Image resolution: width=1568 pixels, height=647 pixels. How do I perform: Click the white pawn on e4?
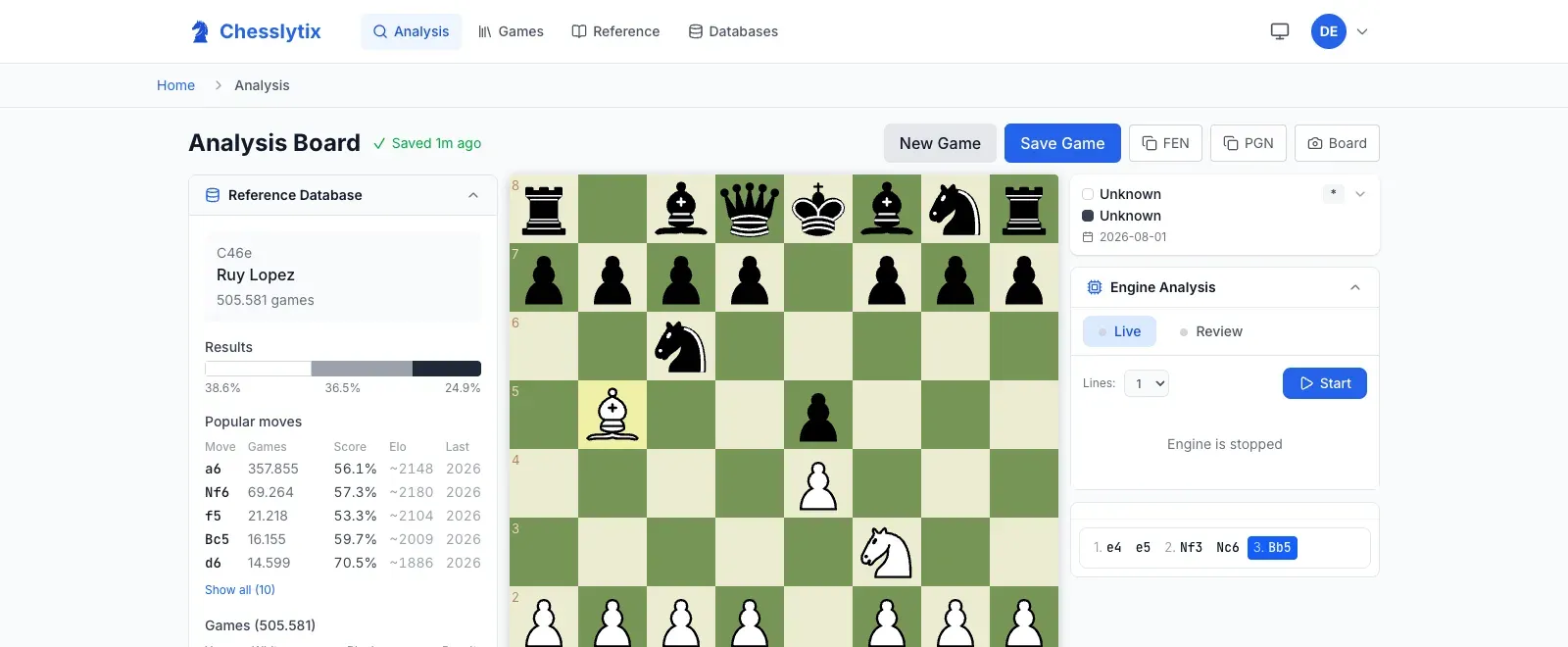tap(818, 483)
